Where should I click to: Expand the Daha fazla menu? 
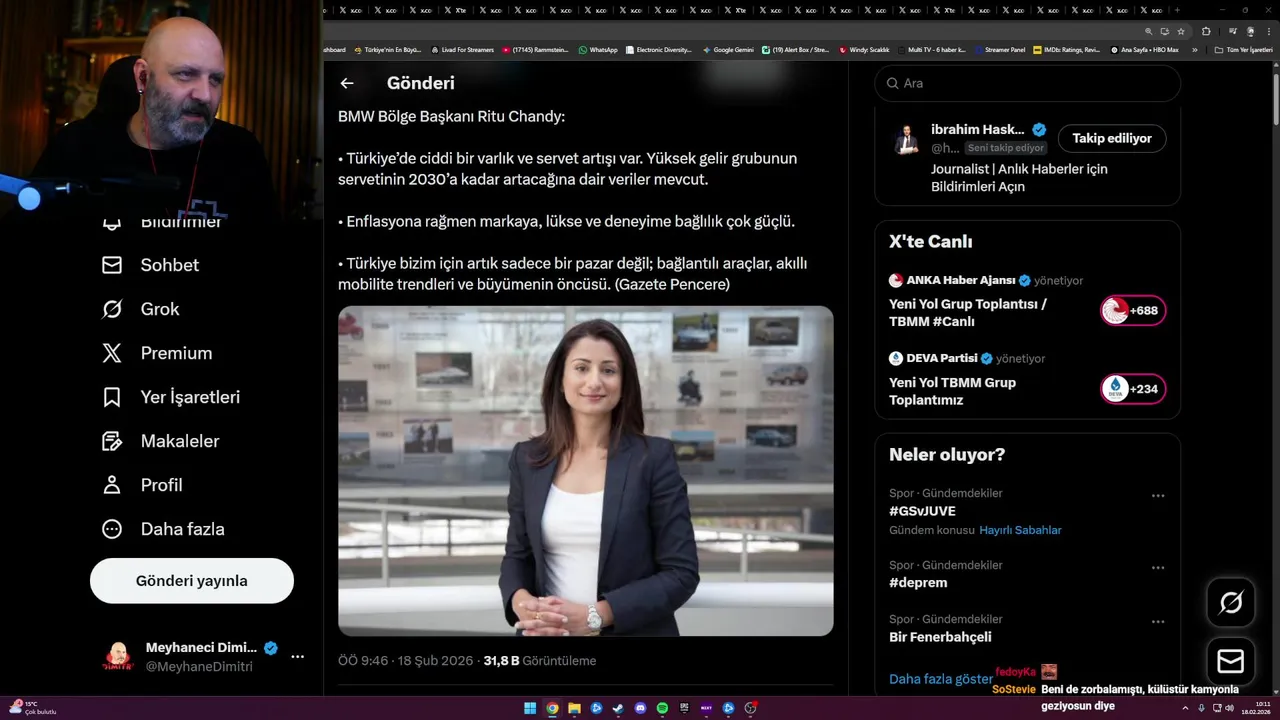(x=162, y=529)
